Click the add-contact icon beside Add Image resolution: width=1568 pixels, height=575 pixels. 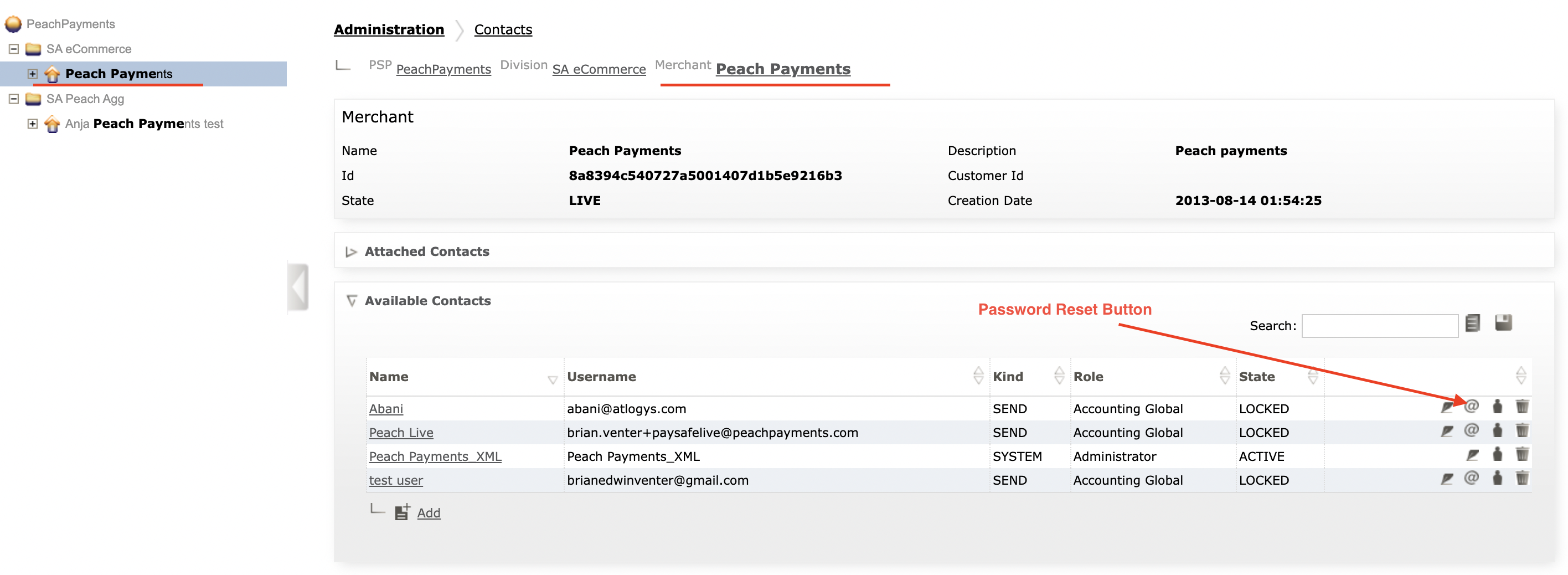[x=403, y=512]
